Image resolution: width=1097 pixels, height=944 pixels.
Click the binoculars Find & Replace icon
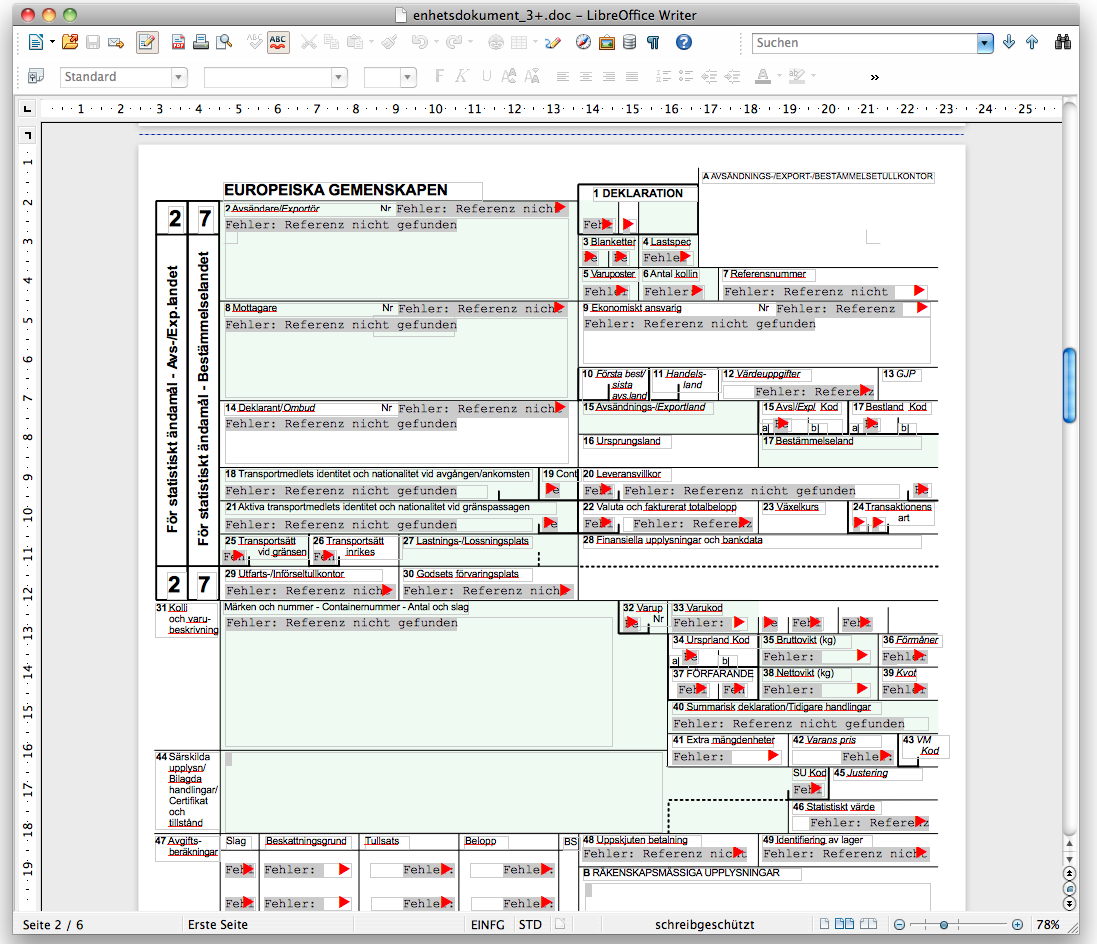coord(1062,42)
